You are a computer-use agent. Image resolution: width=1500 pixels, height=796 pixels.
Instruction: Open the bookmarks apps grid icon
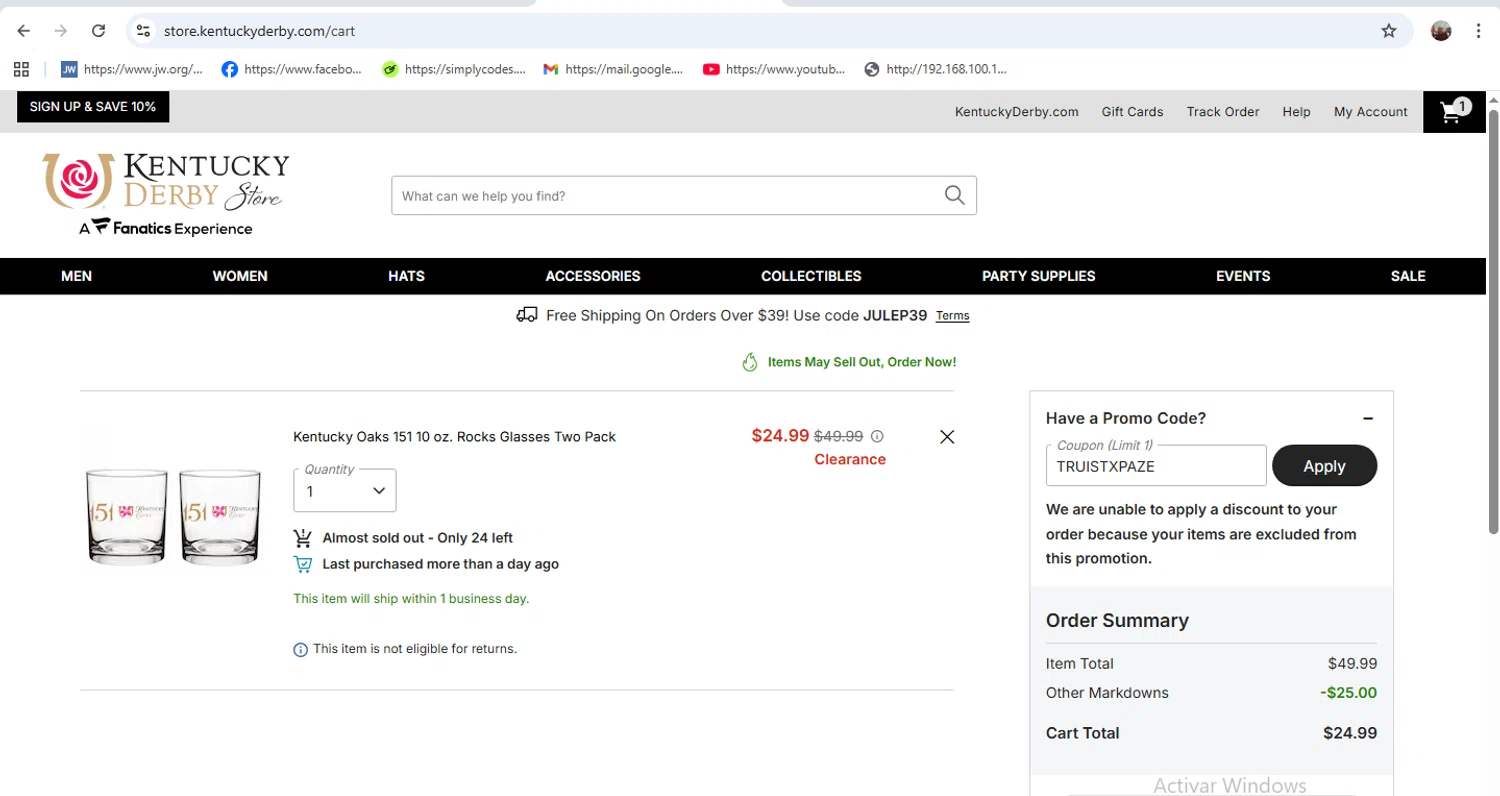click(21, 69)
